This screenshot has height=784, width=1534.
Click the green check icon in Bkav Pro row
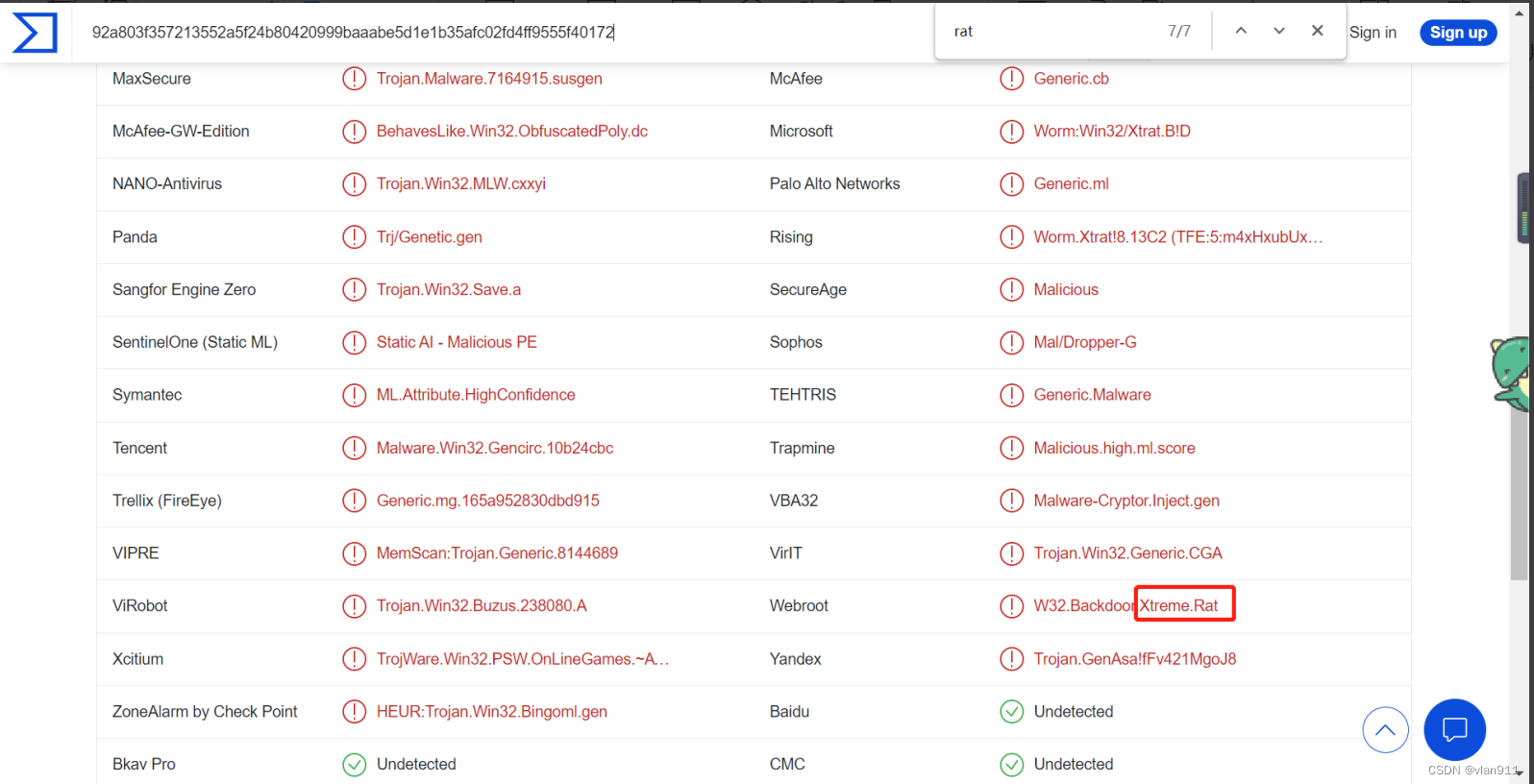[x=355, y=765]
